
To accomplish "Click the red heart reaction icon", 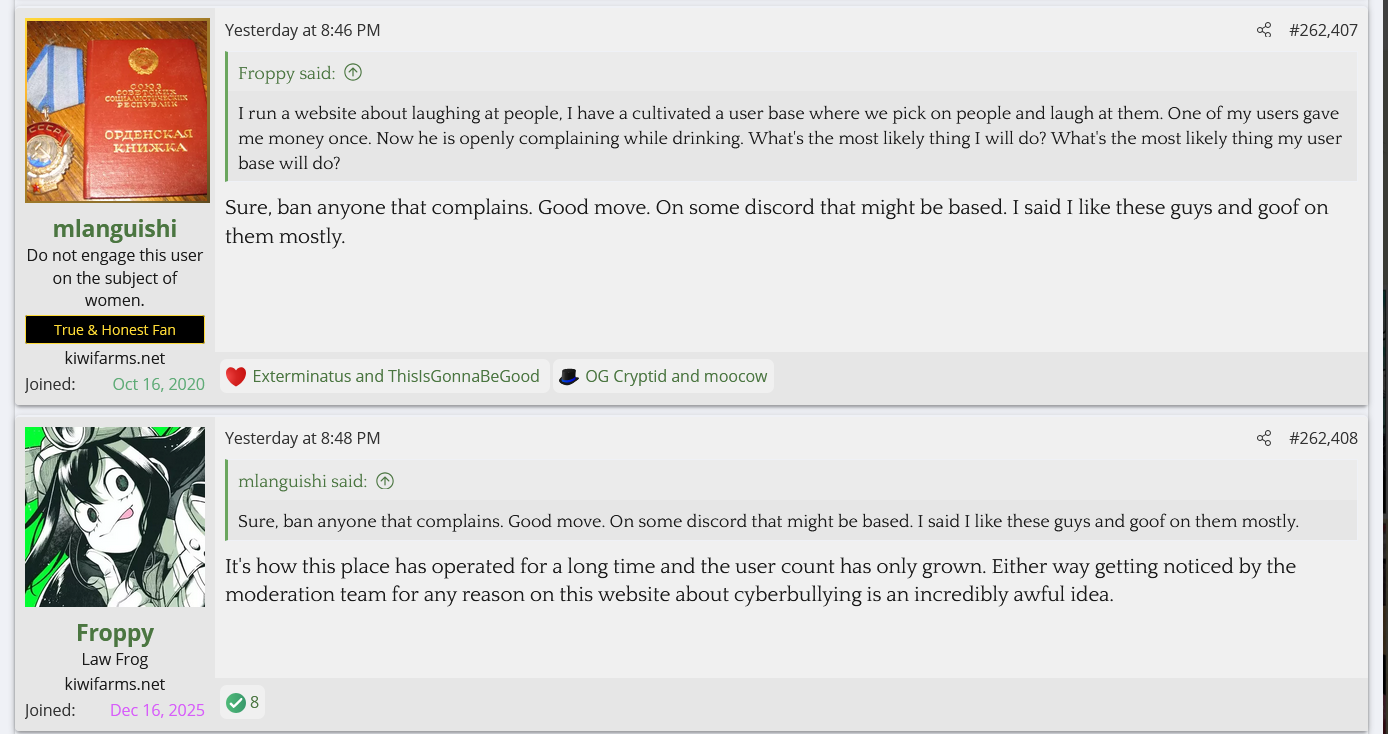I will point(236,377).
